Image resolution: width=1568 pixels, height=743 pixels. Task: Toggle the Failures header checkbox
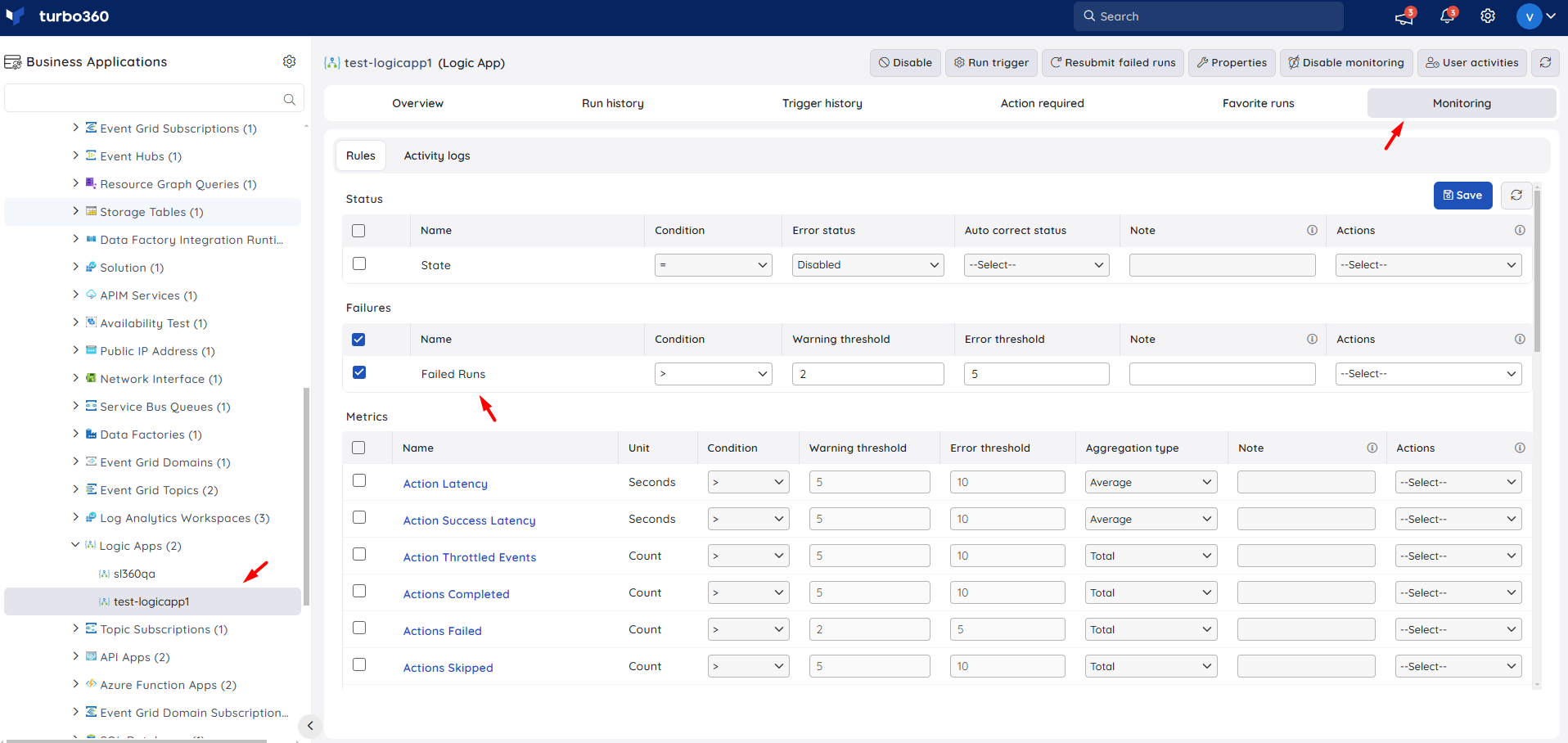[358, 340]
